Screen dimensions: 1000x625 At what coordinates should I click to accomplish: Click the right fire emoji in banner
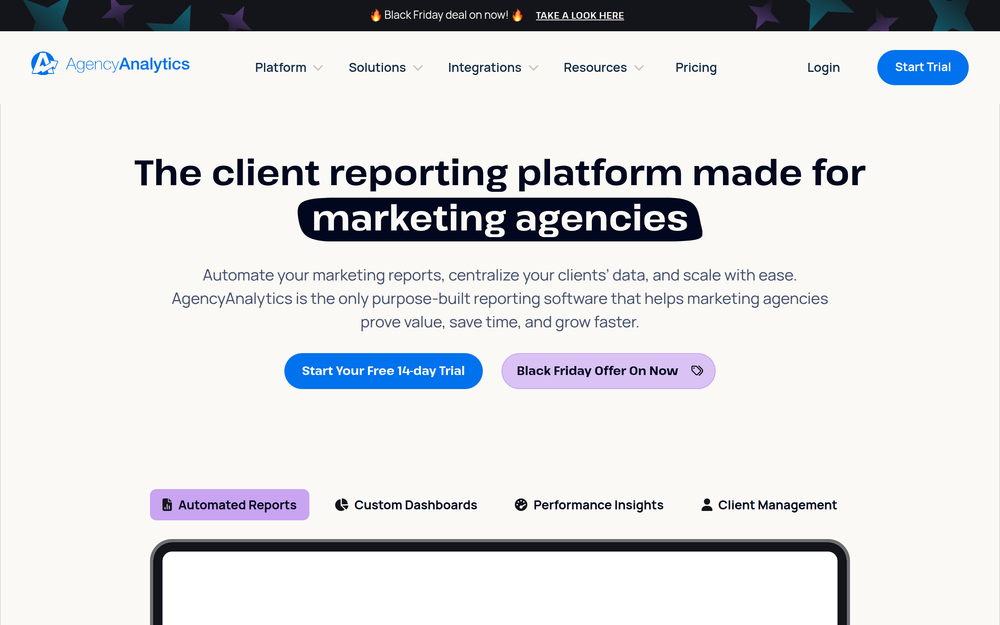pos(517,15)
